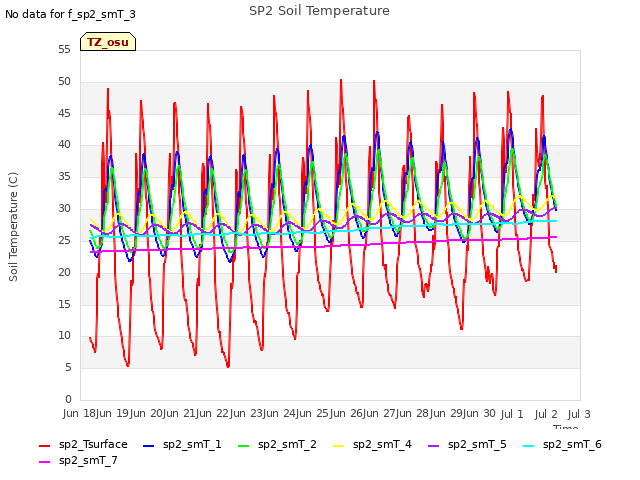Image resolution: width=640 pixels, height=480 pixels.
Task: Click the chart title SP2 Soil Temperature
Action: (319, 11)
